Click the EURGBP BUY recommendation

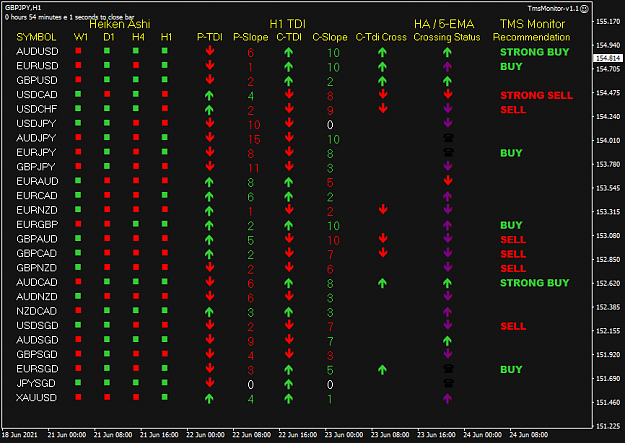click(511, 225)
